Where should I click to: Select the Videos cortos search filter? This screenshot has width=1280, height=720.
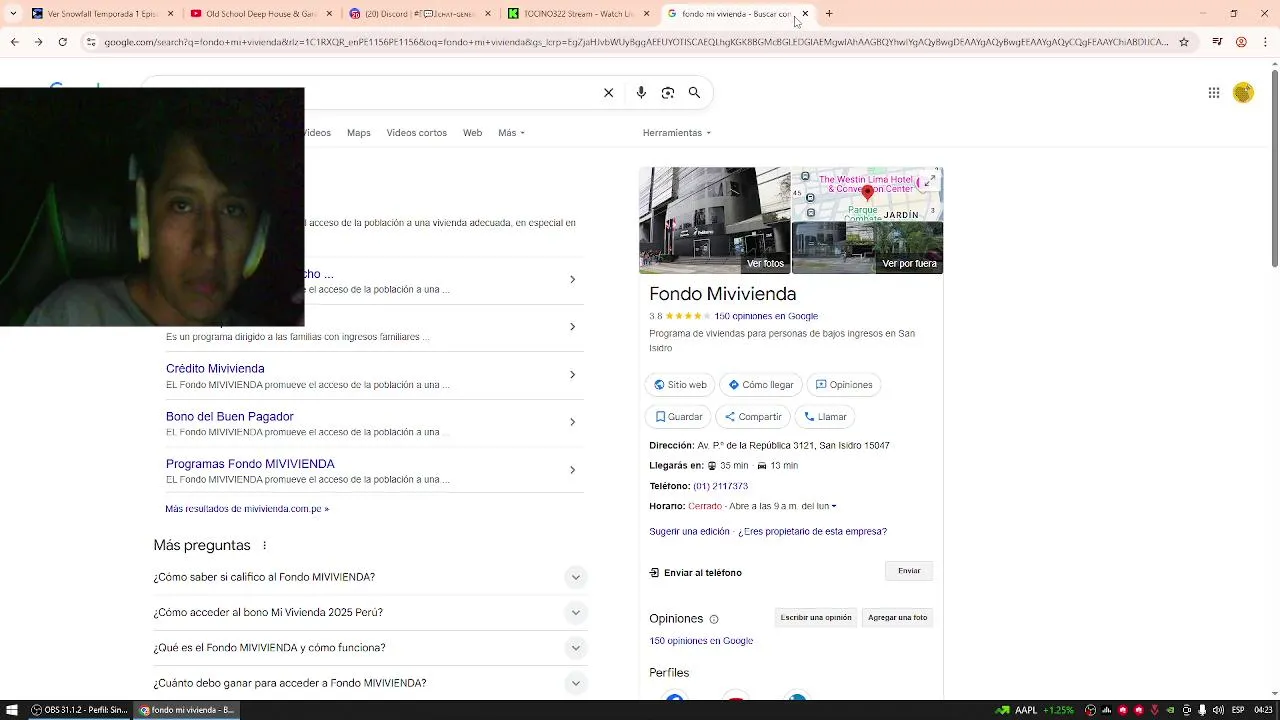coord(417,133)
